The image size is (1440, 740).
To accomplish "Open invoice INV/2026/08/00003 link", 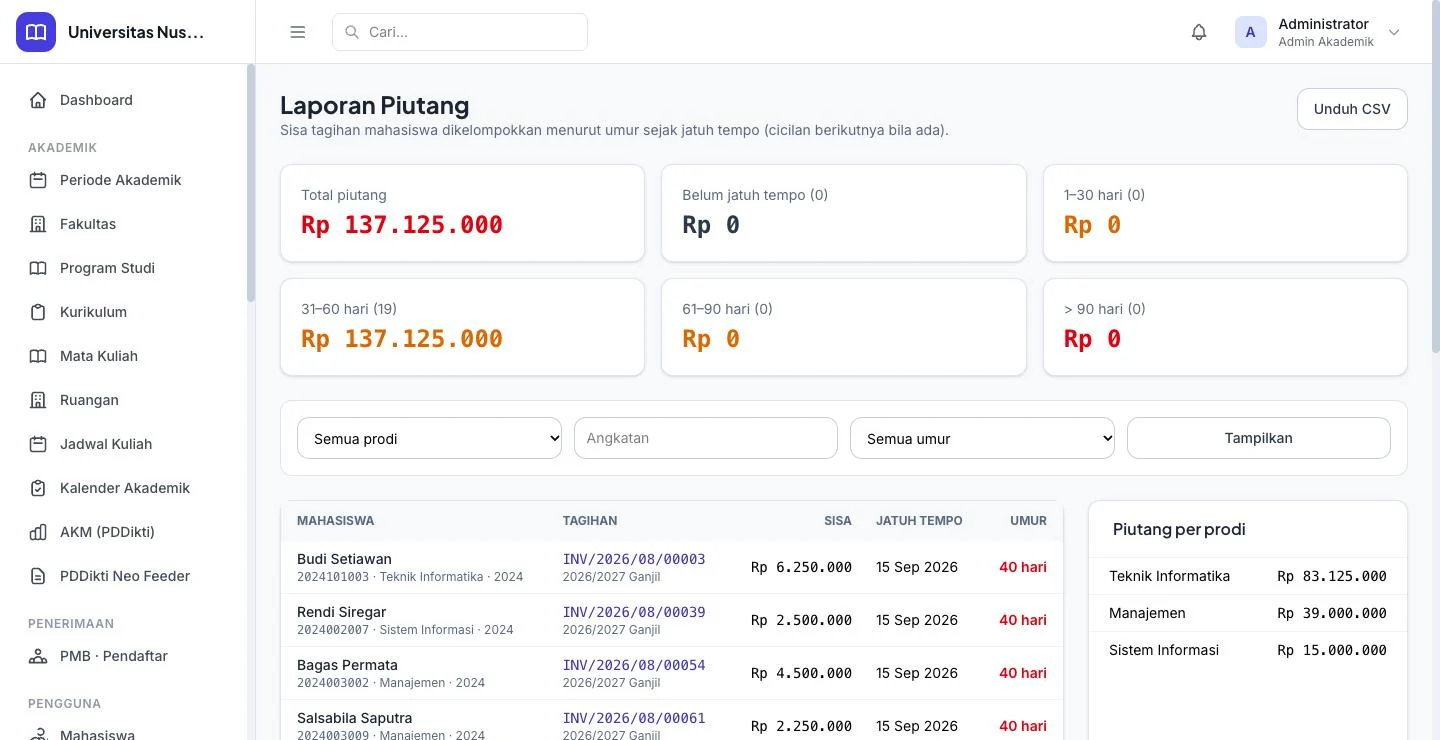I will pos(634,559).
